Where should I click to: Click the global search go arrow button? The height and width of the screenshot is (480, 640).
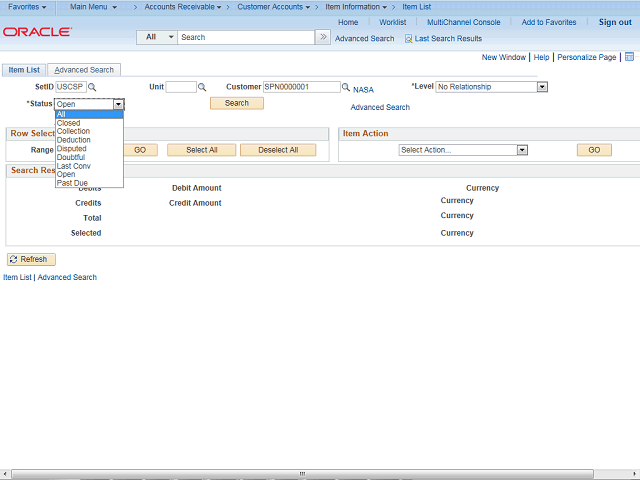[323, 37]
